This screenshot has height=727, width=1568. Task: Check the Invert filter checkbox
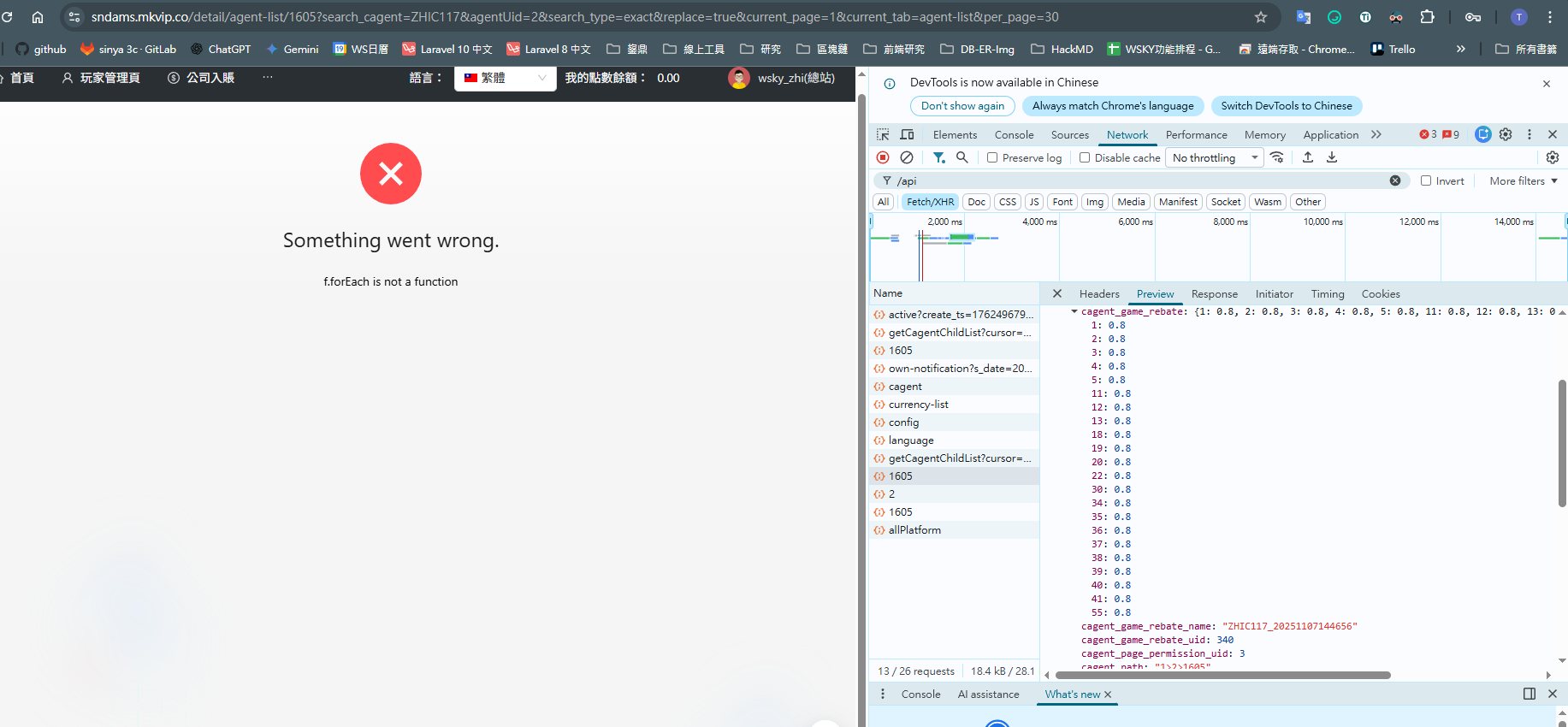pos(1426,180)
